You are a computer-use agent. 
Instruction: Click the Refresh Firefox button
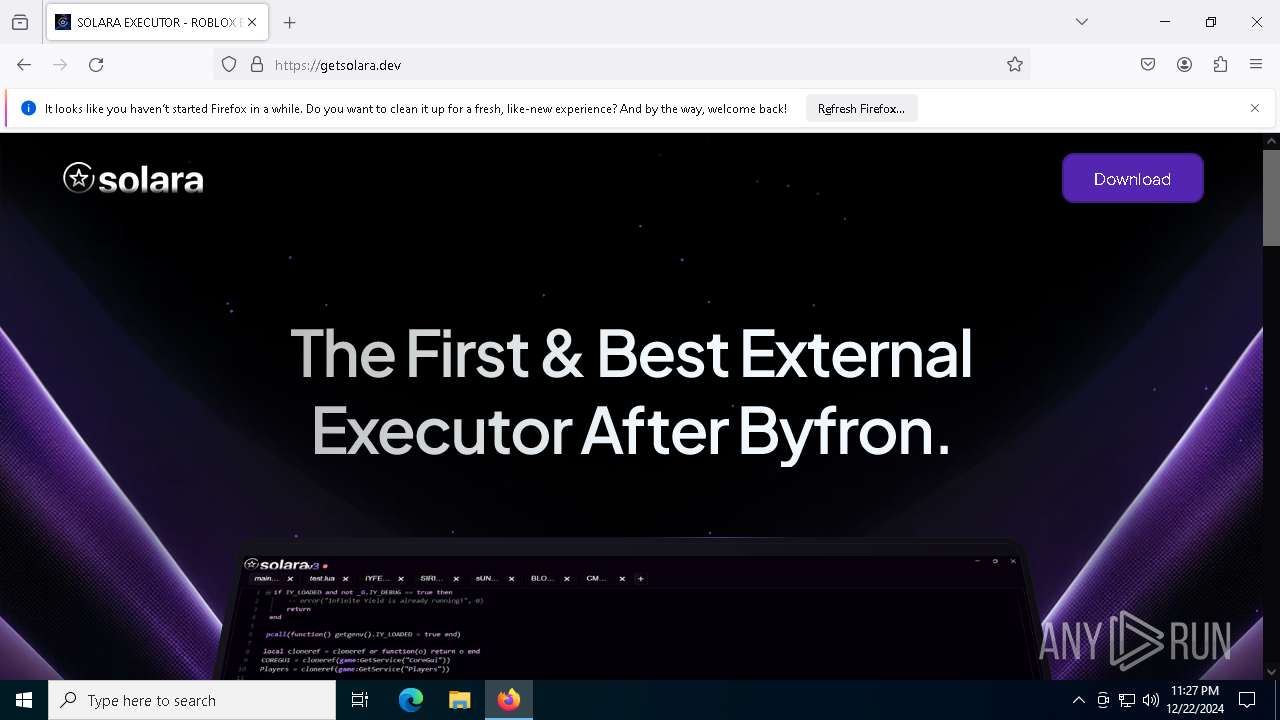pyautogui.click(x=861, y=109)
